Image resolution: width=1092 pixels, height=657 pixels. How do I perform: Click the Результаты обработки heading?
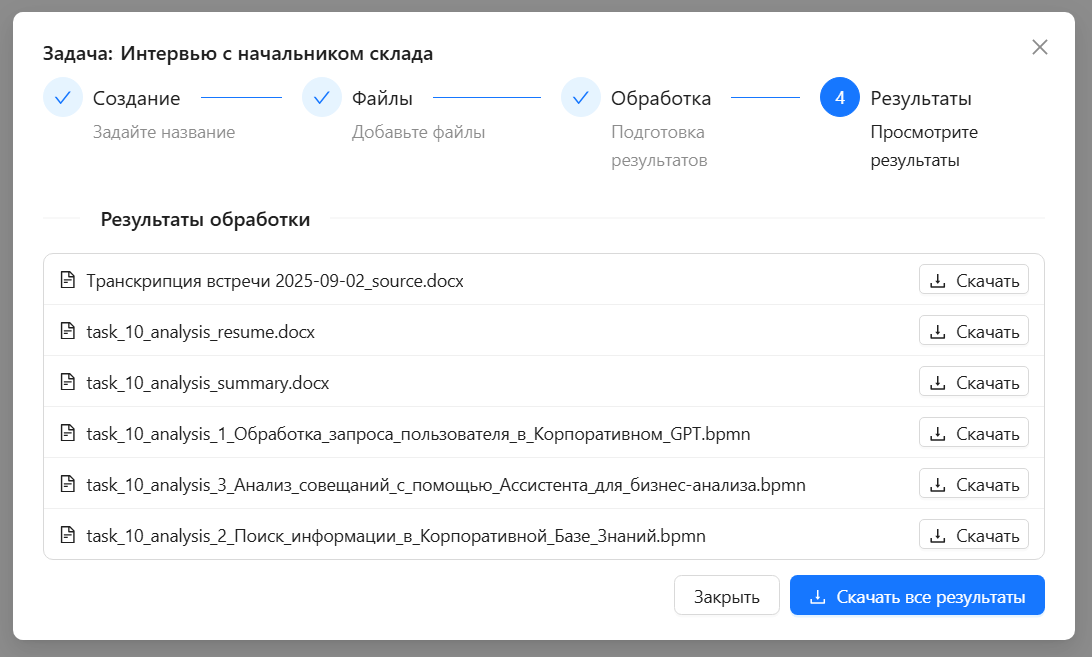pos(205,219)
